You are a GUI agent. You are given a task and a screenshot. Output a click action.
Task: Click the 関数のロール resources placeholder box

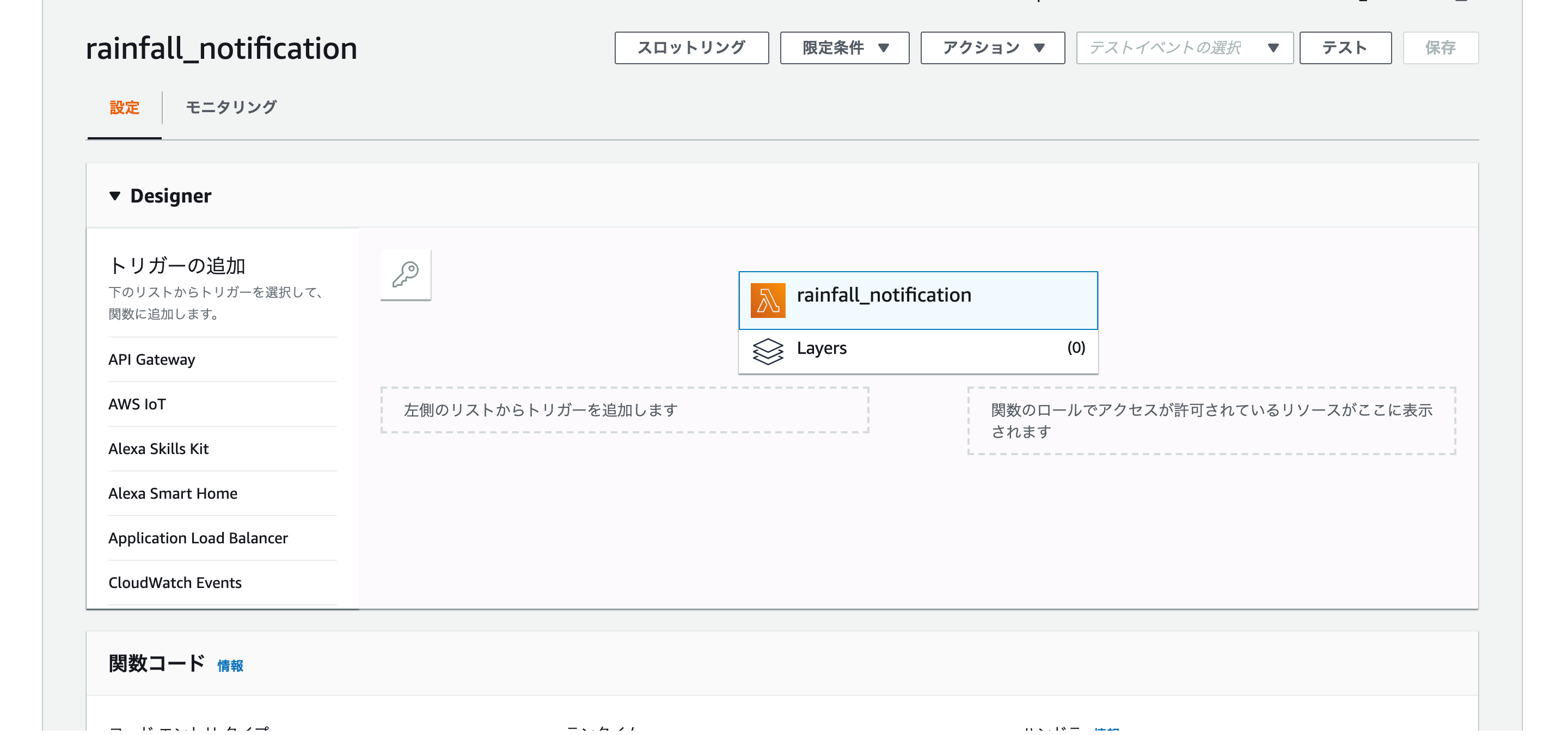[x=1211, y=420]
